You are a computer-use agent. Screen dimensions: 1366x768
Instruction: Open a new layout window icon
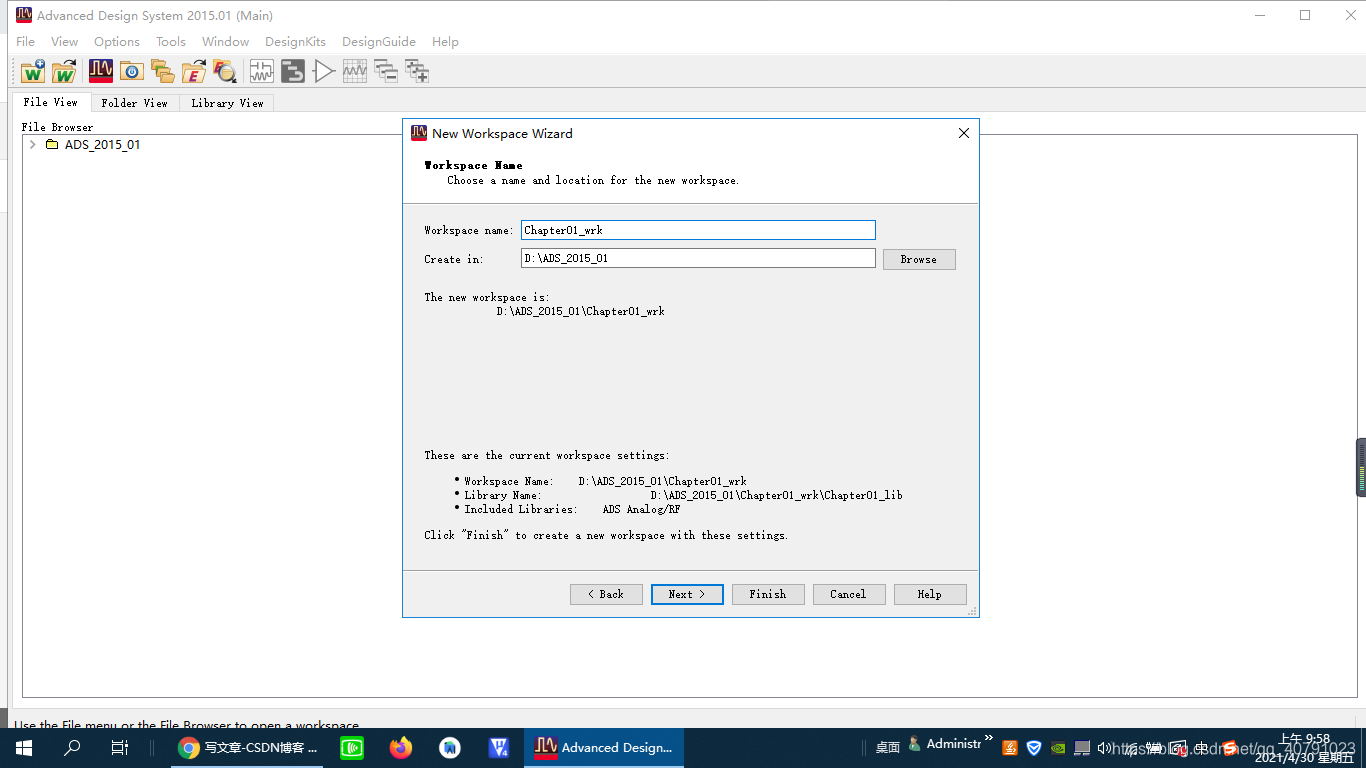click(292, 71)
